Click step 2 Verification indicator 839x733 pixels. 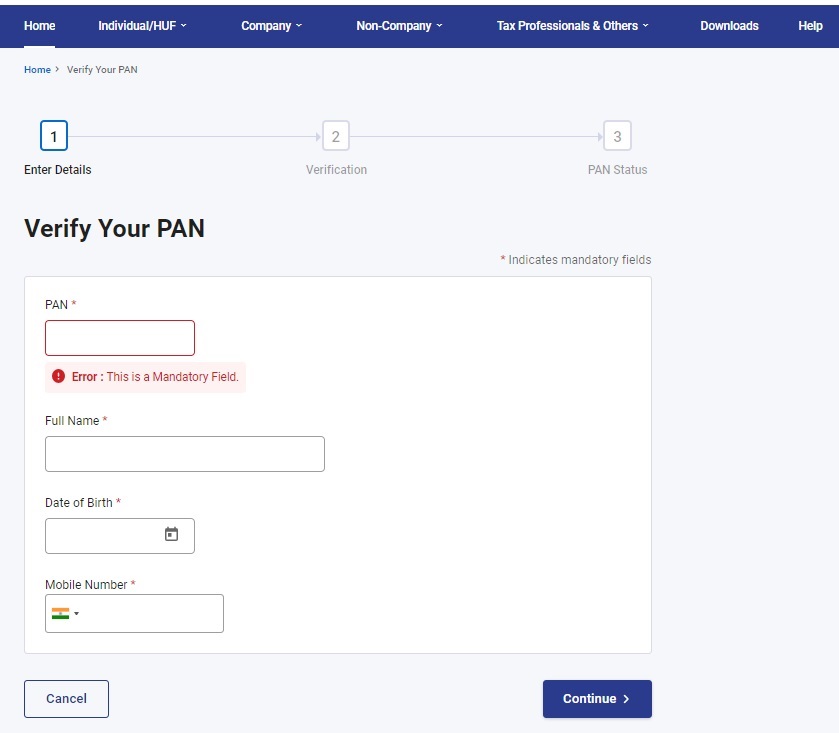click(336, 135)
